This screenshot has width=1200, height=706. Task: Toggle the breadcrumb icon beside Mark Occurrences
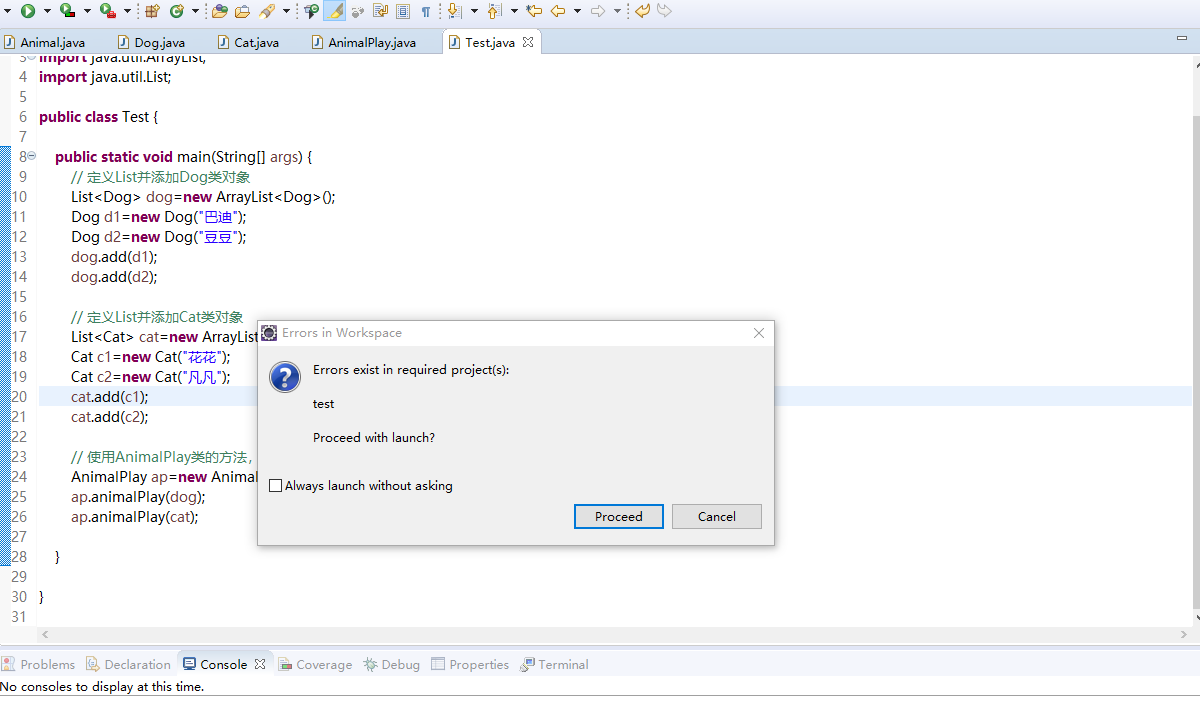312,11
